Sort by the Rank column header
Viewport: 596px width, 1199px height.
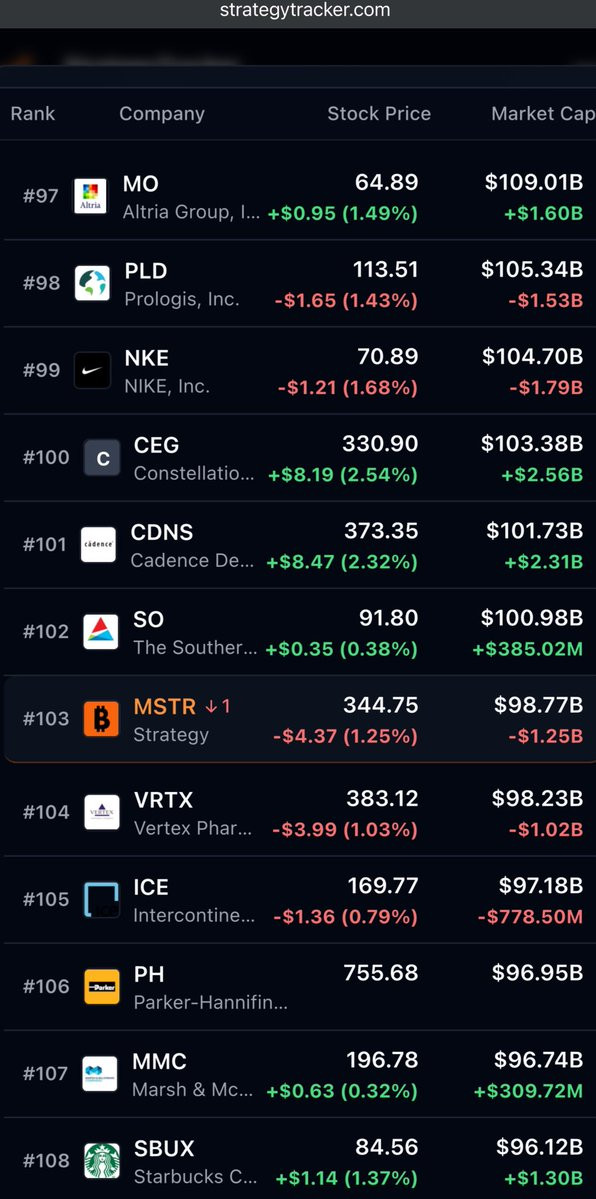tap(33, 114)
